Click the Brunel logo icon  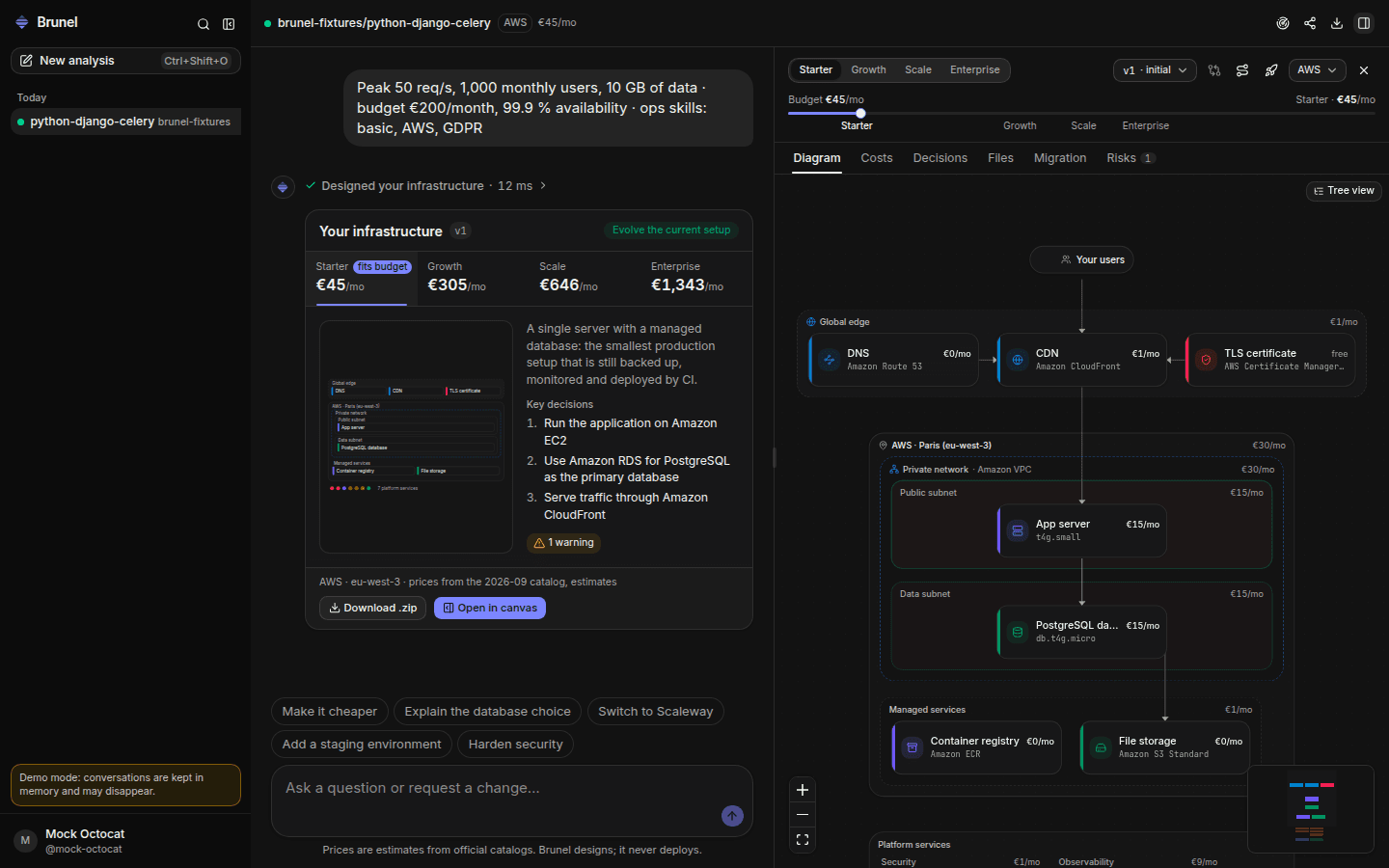pyautogui.click(x=22, y=22)
